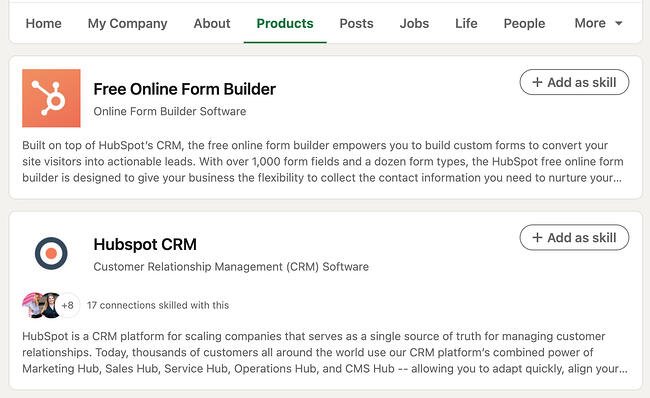Image resolution: width=650 pixels, height=398 pixels.
Task: View 17 connections skilled with this
Action: 158,306
